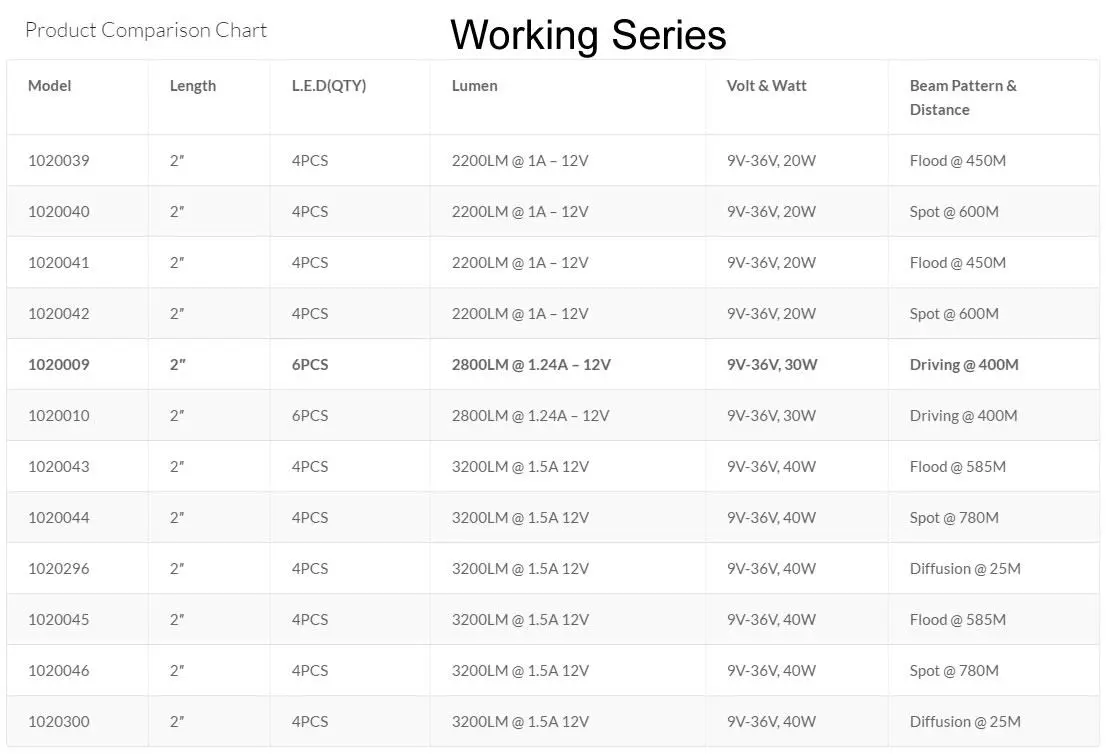Click model 1020040 in the table

pyautogui.click(x=59, y=211)
